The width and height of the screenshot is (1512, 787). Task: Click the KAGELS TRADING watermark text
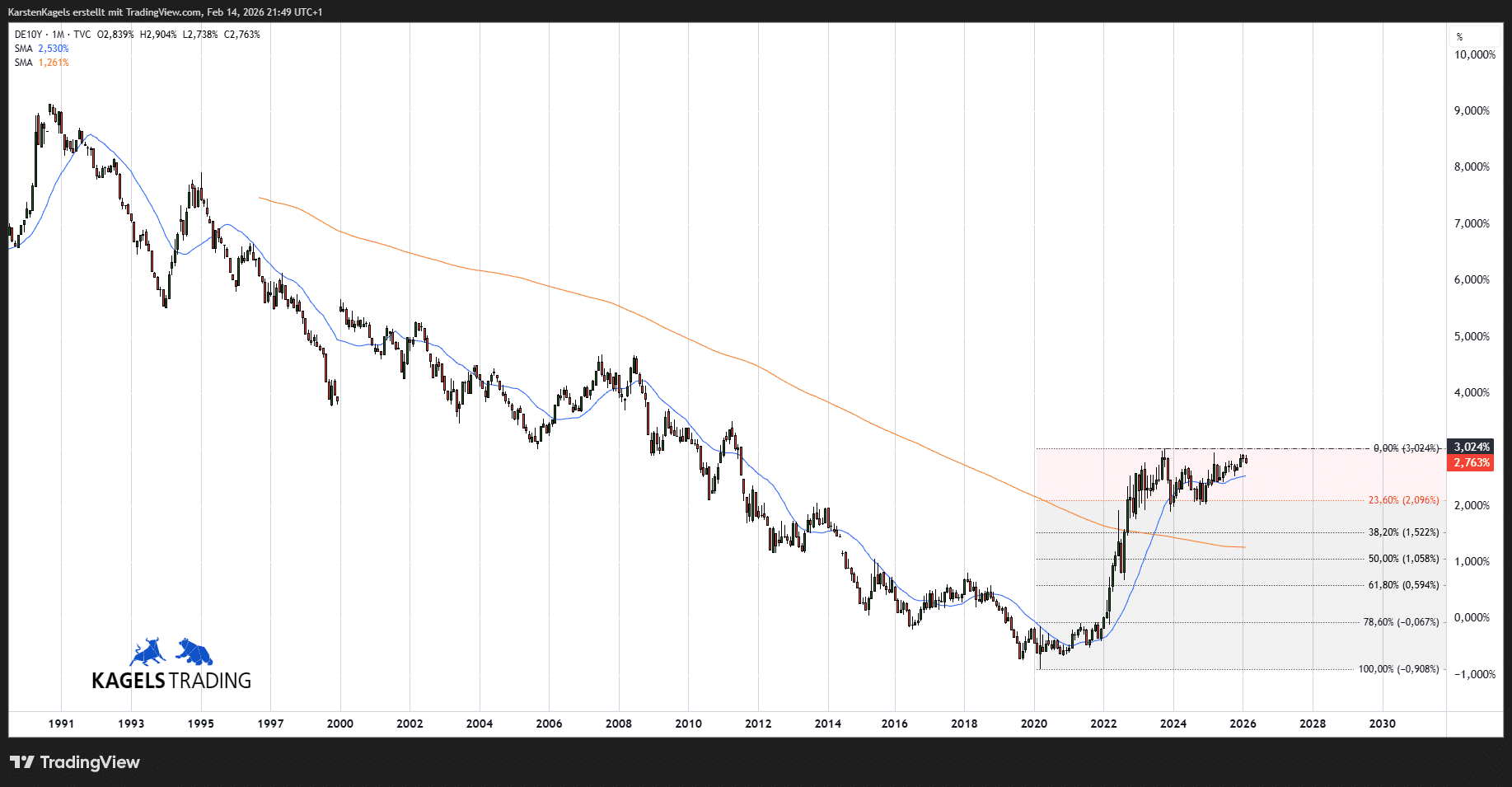[x=171, y=681]
